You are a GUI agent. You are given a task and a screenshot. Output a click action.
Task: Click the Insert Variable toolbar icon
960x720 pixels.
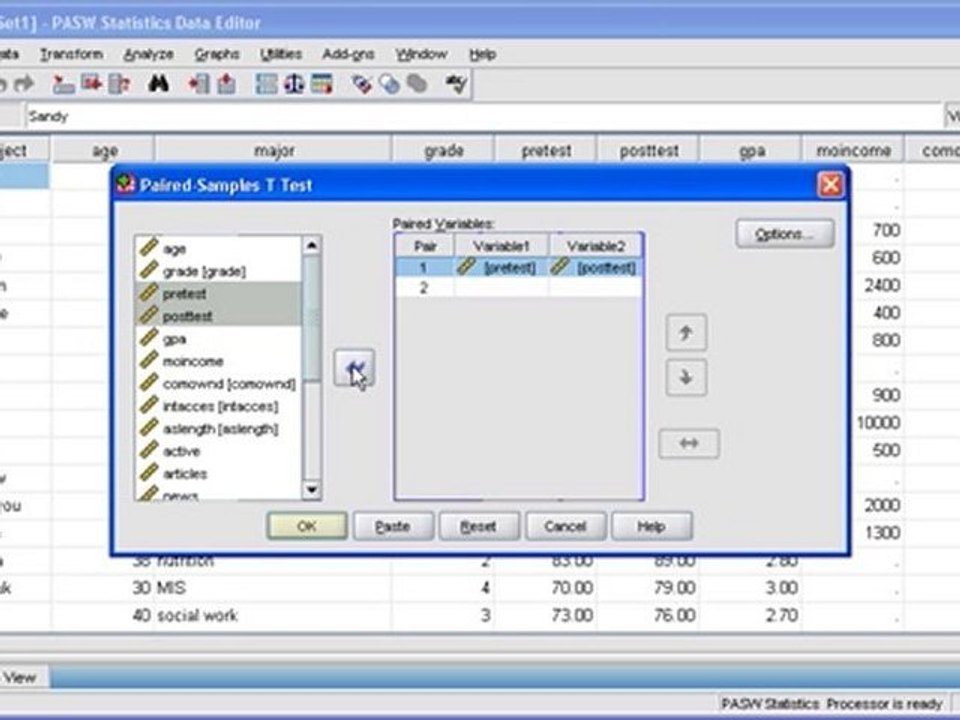[227, 84]
